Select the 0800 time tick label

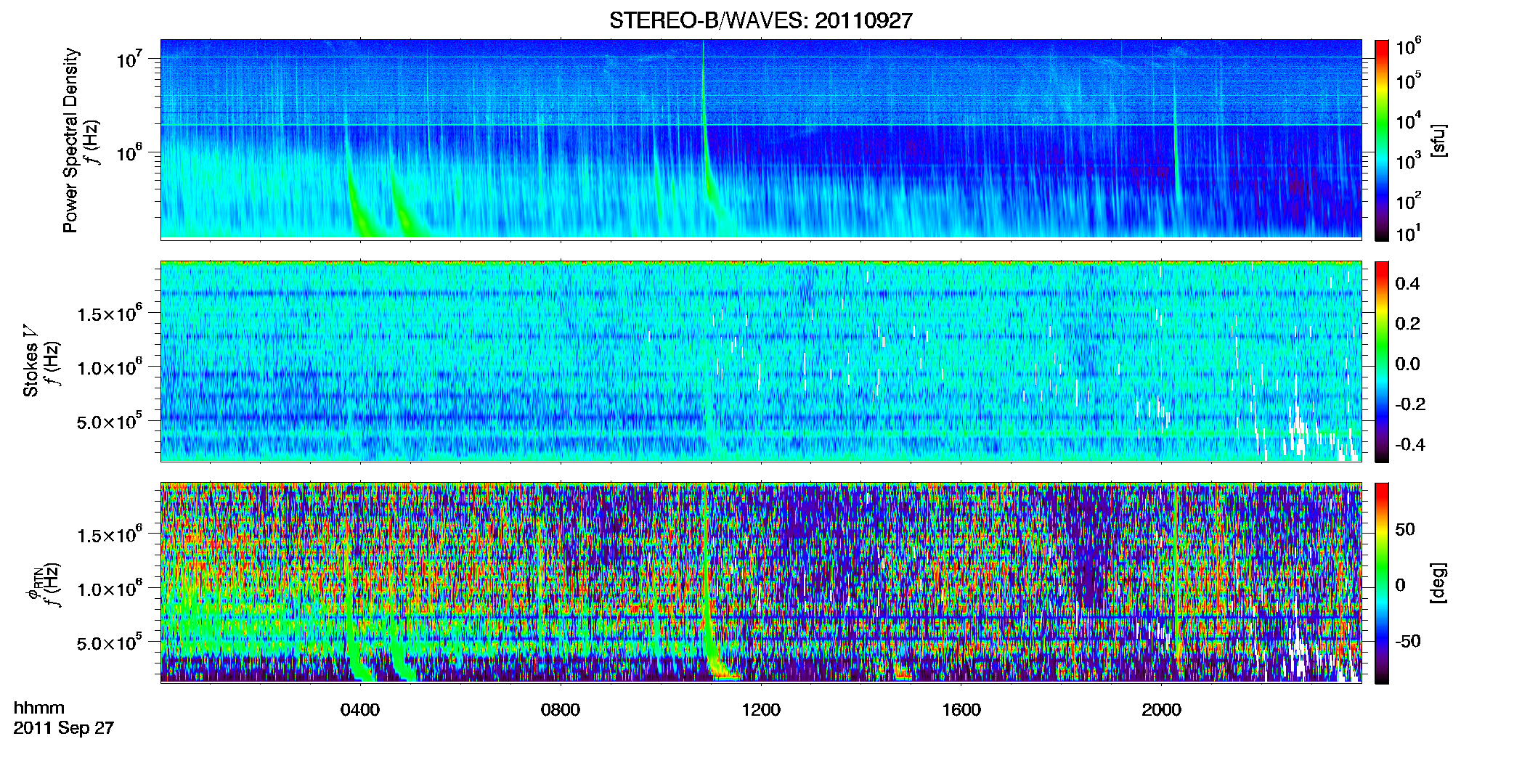[560, 709]
